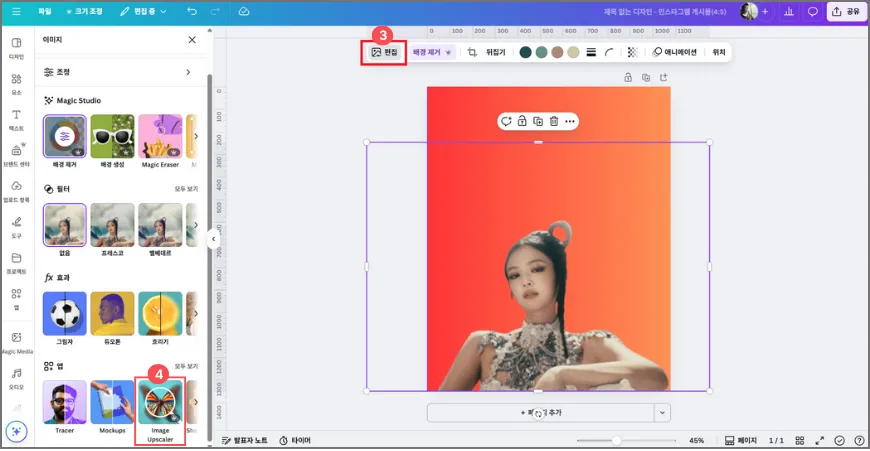
Task: Click the 공유 (Share) button
Action: click(x=846, y=12)
